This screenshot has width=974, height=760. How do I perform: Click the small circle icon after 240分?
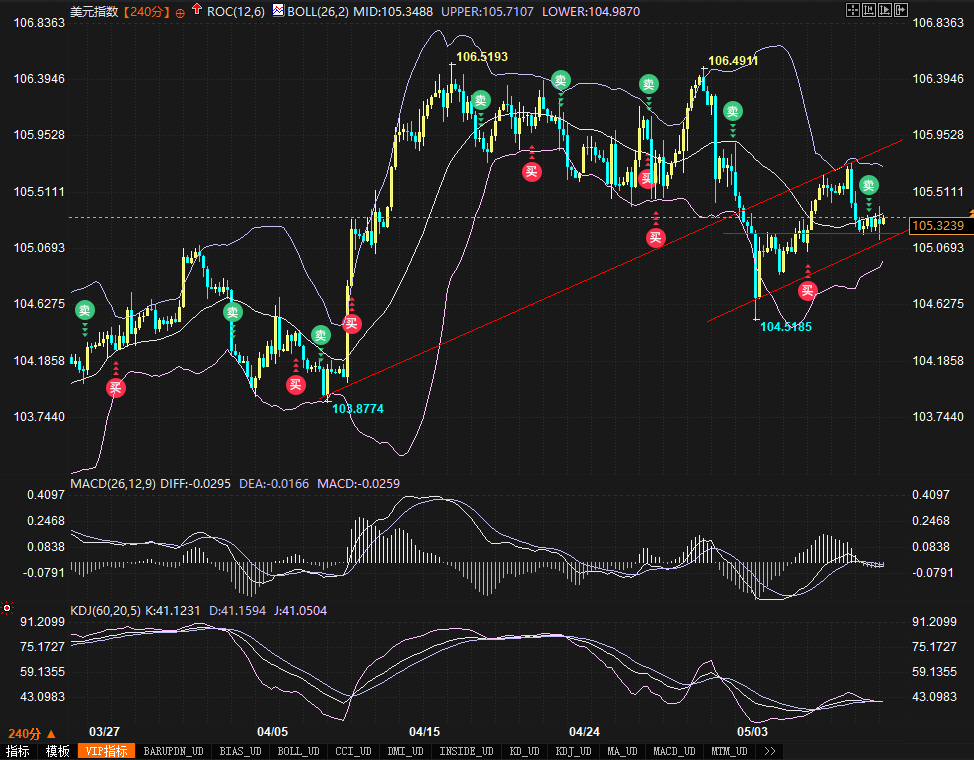[180, 12]
